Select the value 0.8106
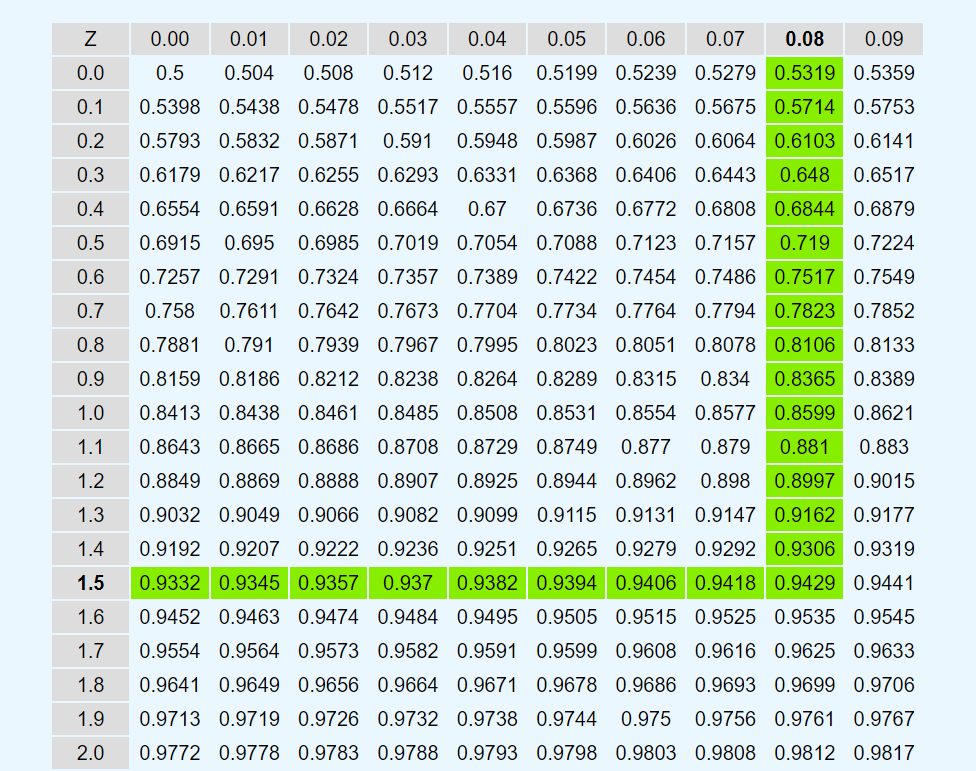976x771 pixels. (x=804, y=345)
